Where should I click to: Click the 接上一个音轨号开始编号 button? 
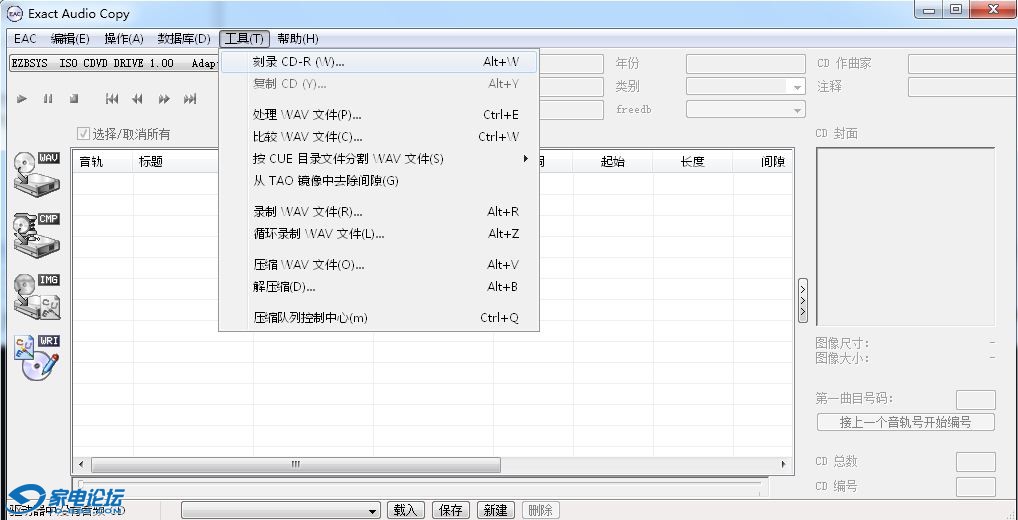[905, 422]
